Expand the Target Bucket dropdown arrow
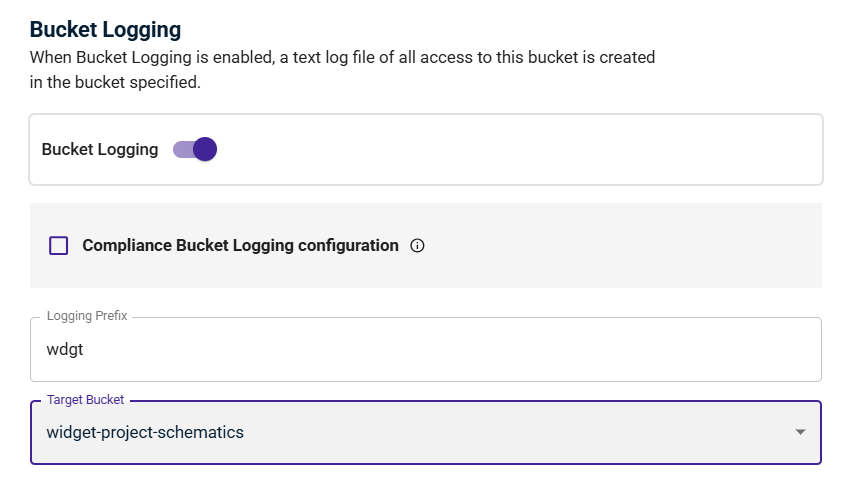847x480 pixels. (x=800, y=432)
